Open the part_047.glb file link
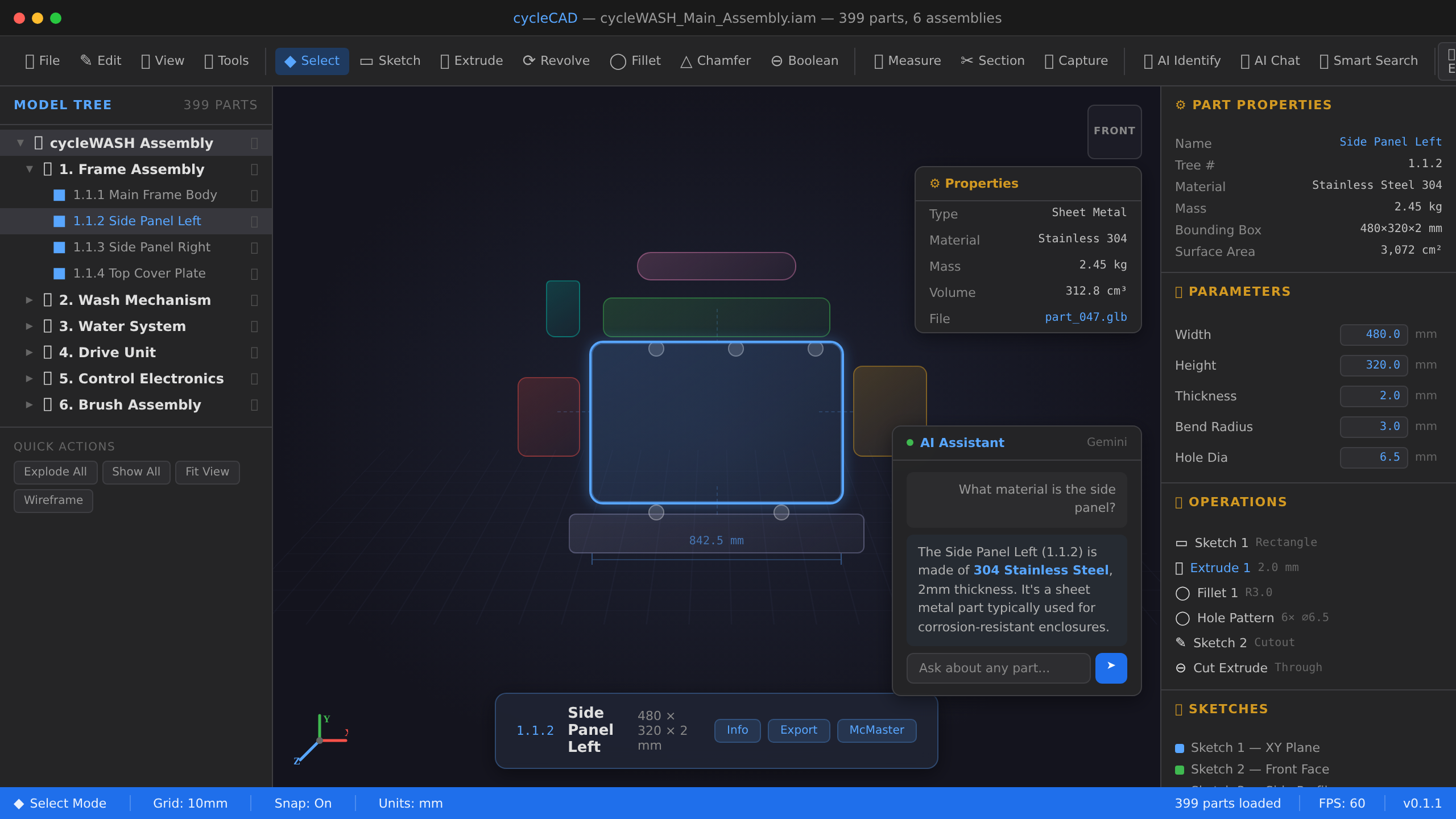Image resolution: width=1456 pixels, height=819 pixels. click(1086, 317)
